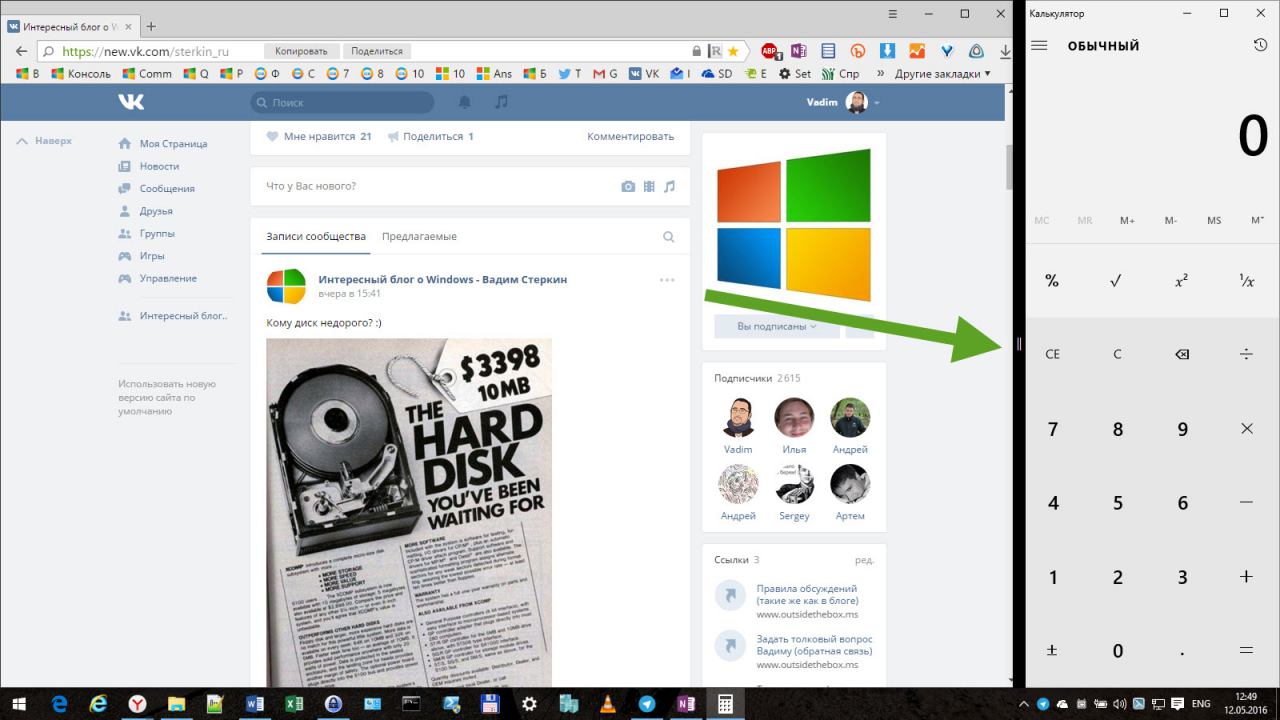This screenshot has height=720, width=1280.
Task: Click the 0 digit key
Action: point(1117,651)
